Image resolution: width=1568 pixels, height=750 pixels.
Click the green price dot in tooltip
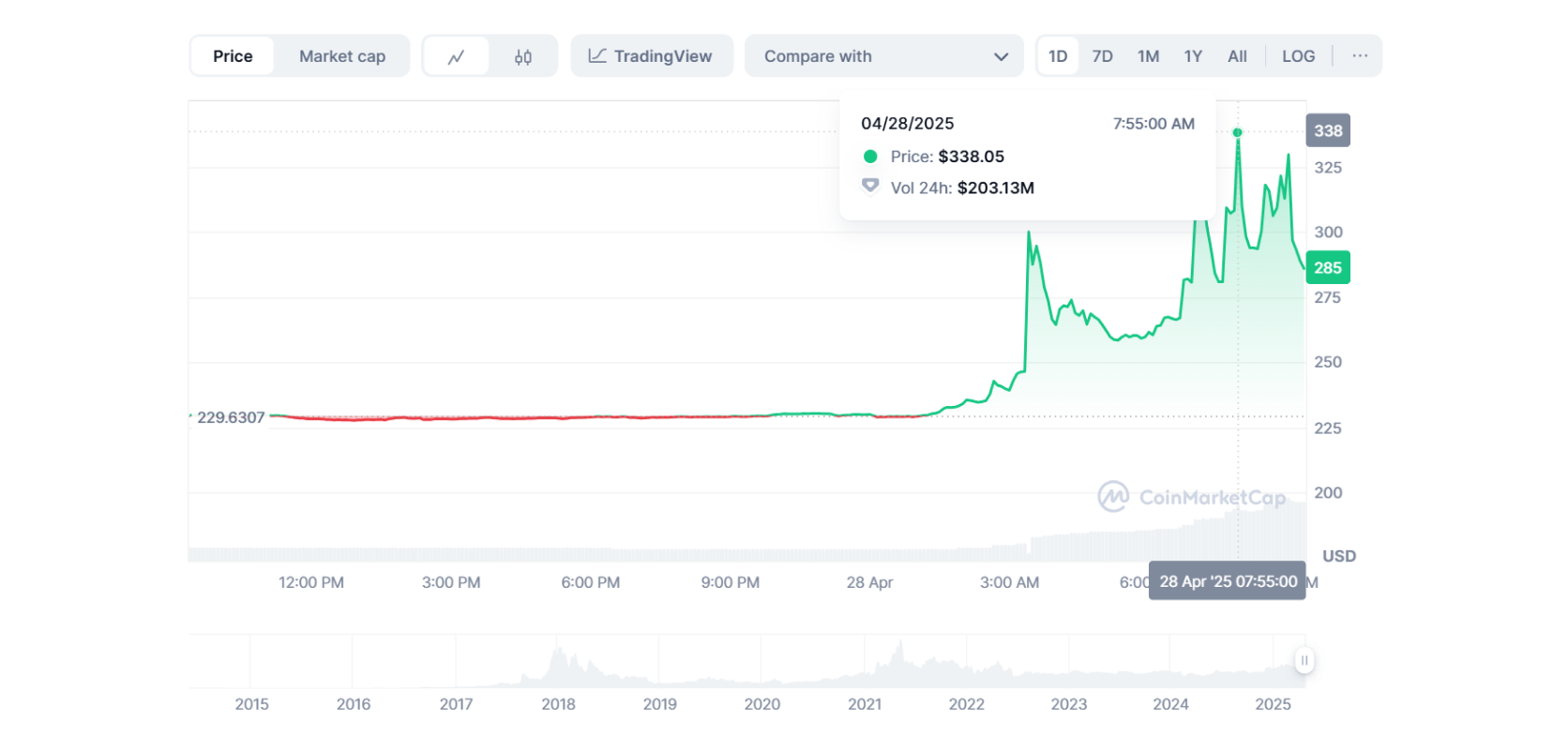pos(870,157)
